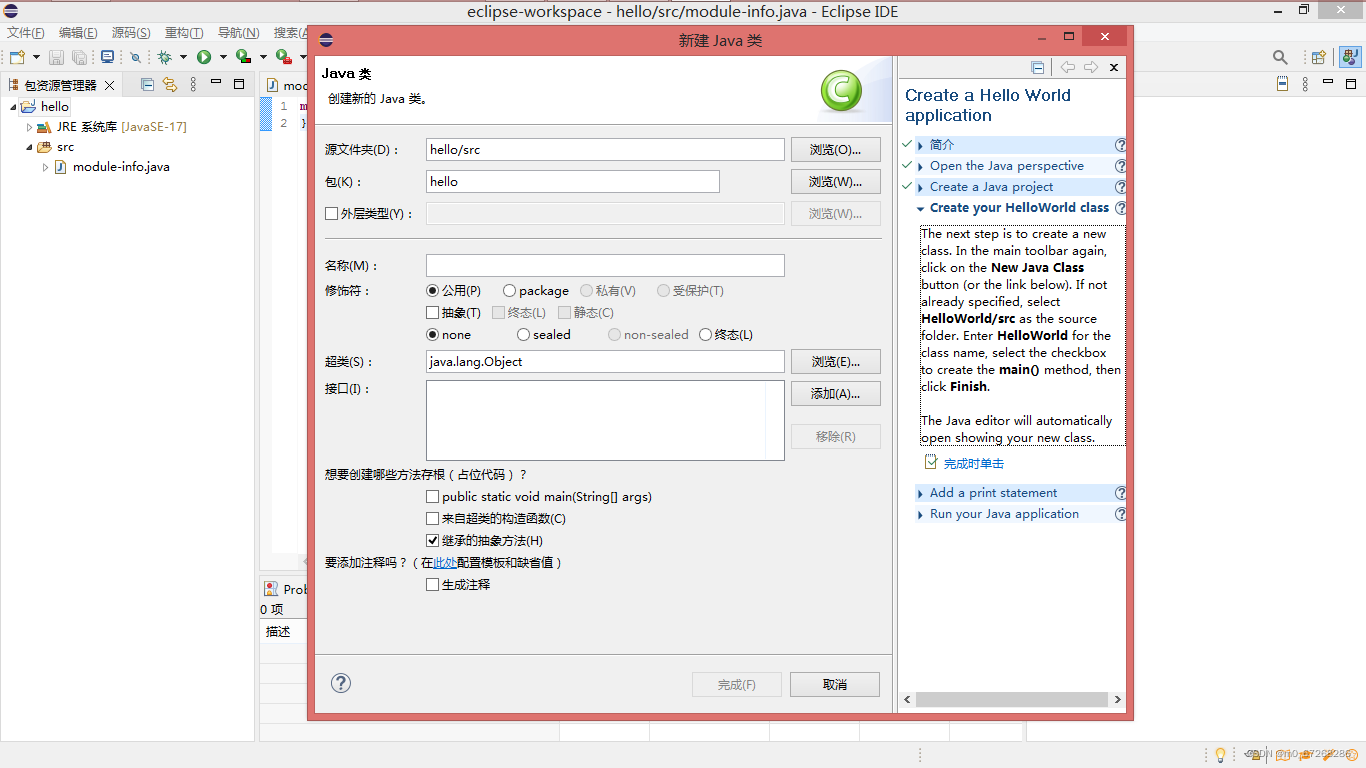
Task: Select the Java perspective icon
Action: click(1350, 57)
